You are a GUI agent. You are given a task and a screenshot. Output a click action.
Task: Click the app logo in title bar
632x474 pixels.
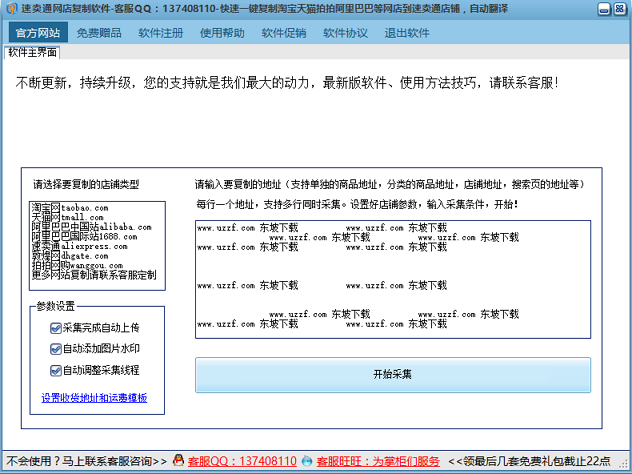12,8
